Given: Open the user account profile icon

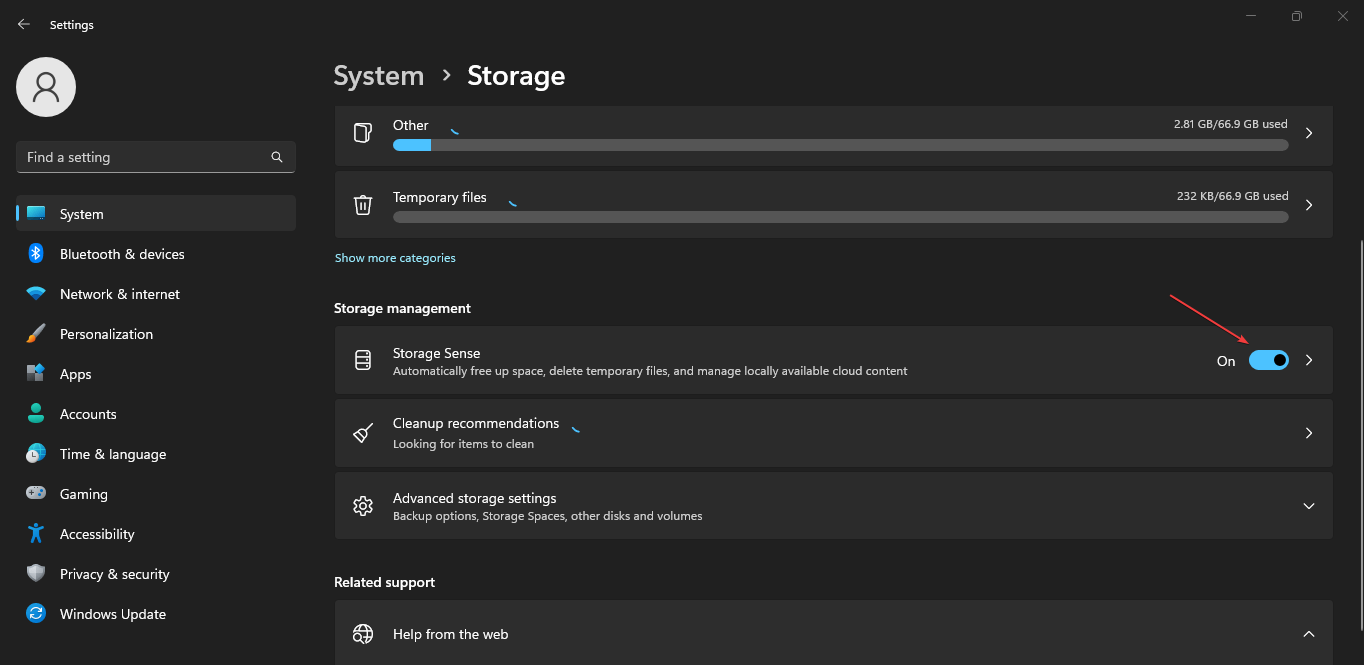Looking at the screenshot, I should click(x=45, y=87).
